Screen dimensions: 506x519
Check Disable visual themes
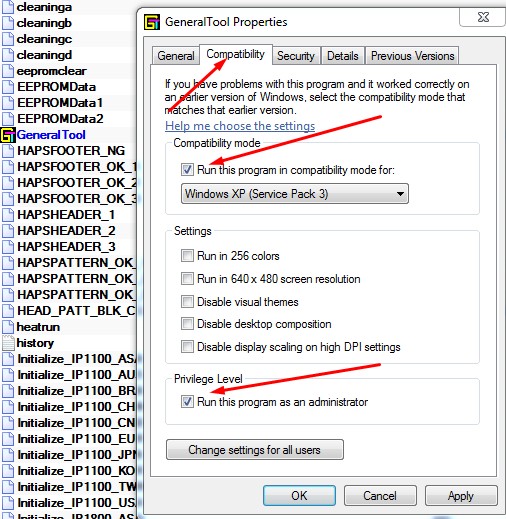click(187, 302)
